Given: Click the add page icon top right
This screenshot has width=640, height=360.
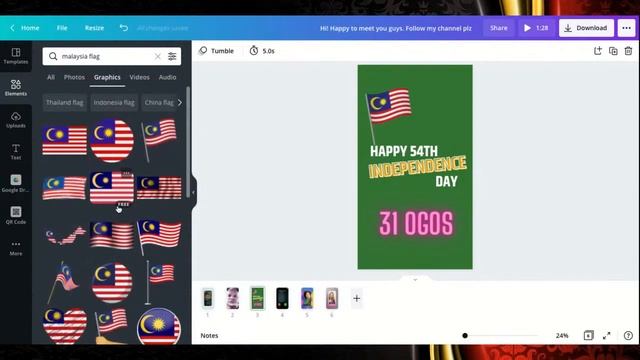Looking at the screenshot, I should (x=598, y=51).
